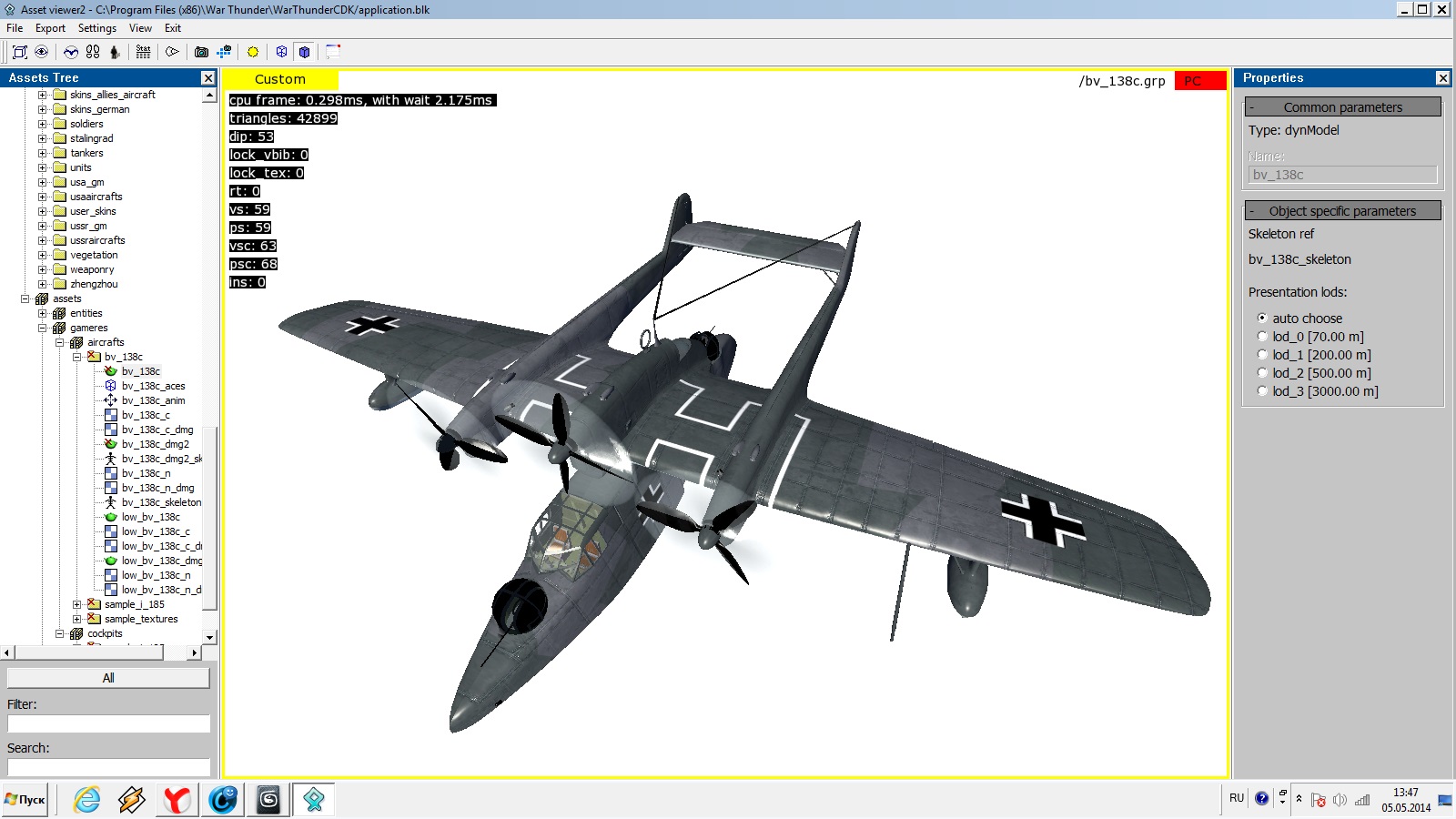Select low_bv_138c asset in tree

150,517
